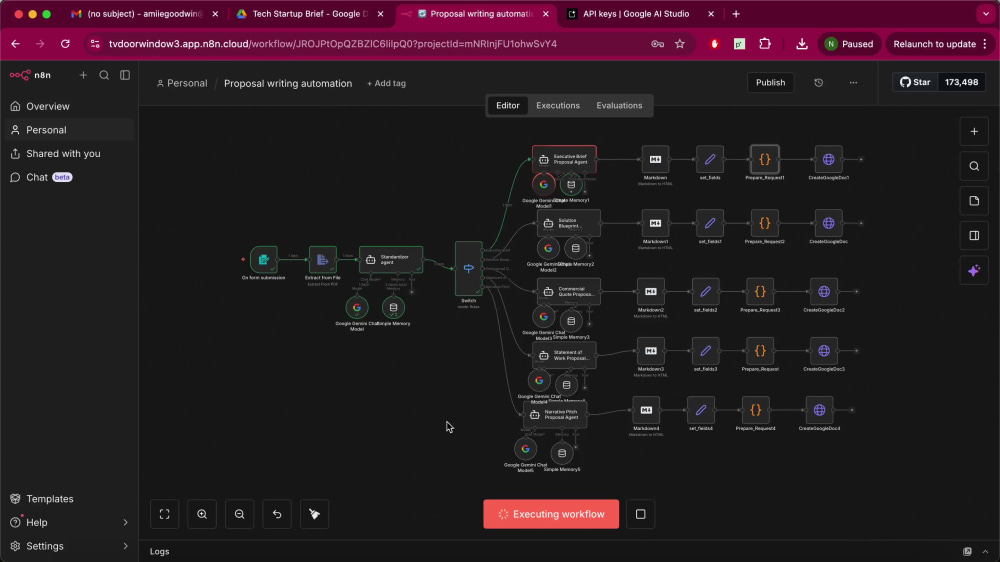Screen dimensions: 1000x562
Task: Click Relaunch to update button
Action: click(x=940, y=44)
